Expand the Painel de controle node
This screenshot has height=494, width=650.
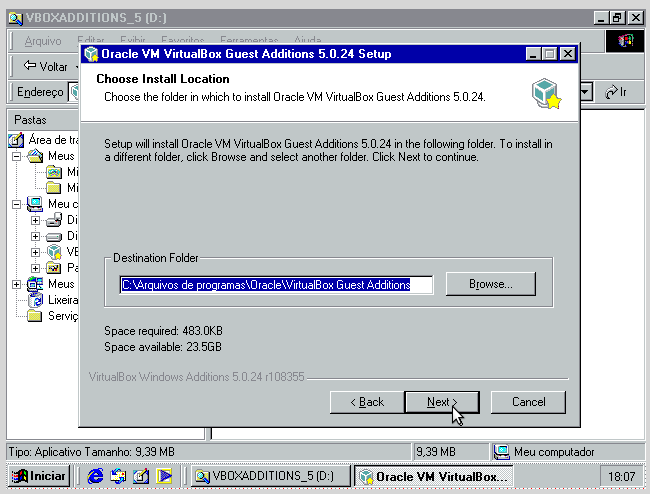point(35,268)
